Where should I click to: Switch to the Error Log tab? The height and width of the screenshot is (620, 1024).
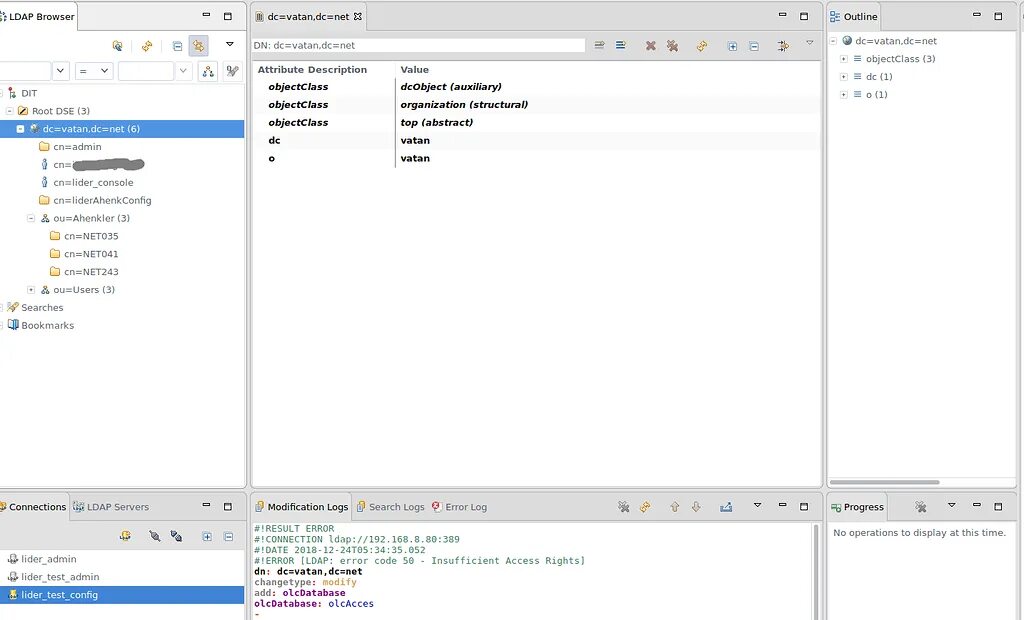(x=459, y=507)
